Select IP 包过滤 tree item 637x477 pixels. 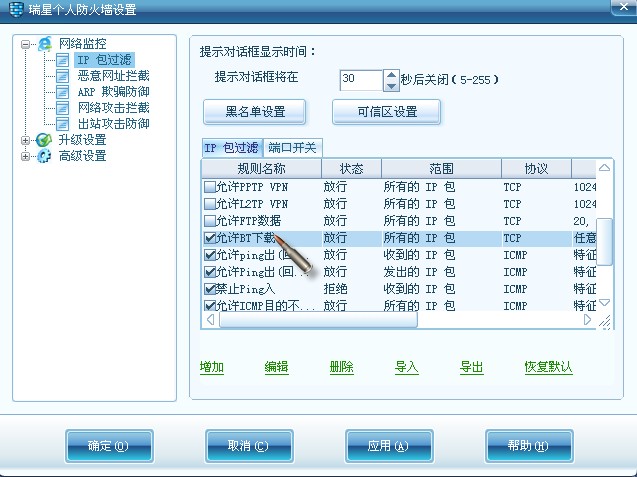click(x=104, y=60)
